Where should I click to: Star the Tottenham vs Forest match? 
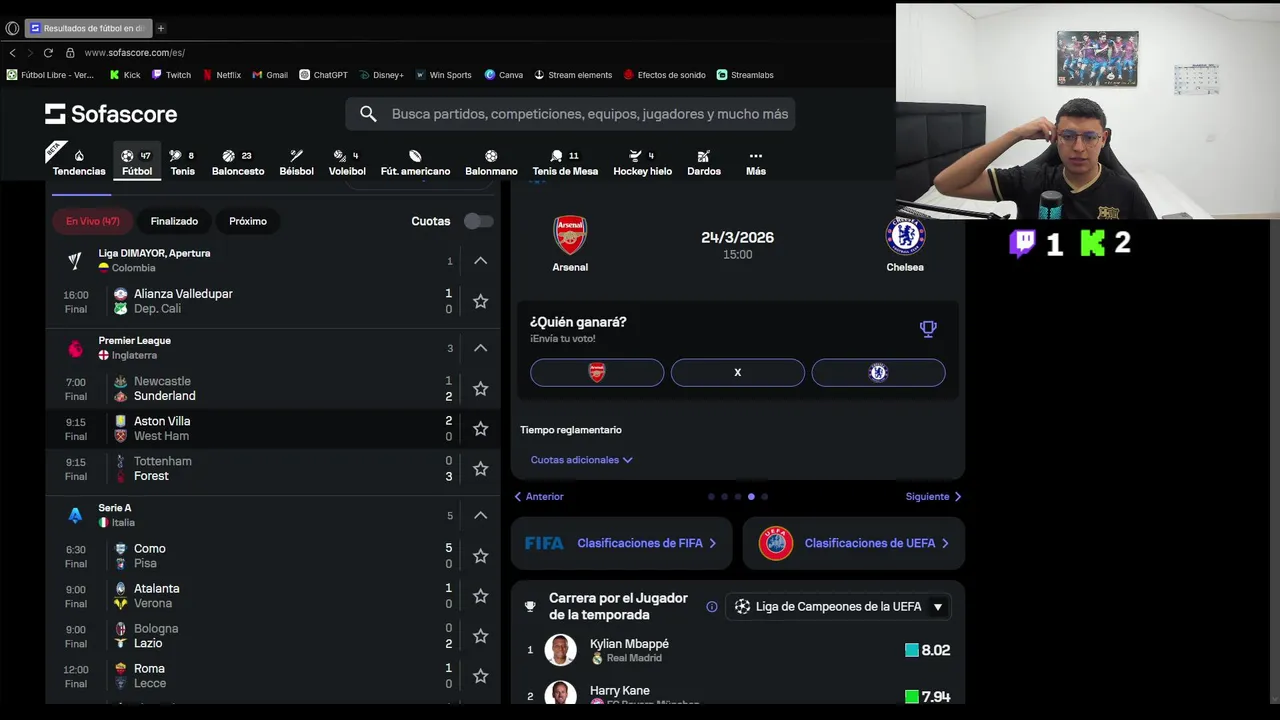[480, 468]
